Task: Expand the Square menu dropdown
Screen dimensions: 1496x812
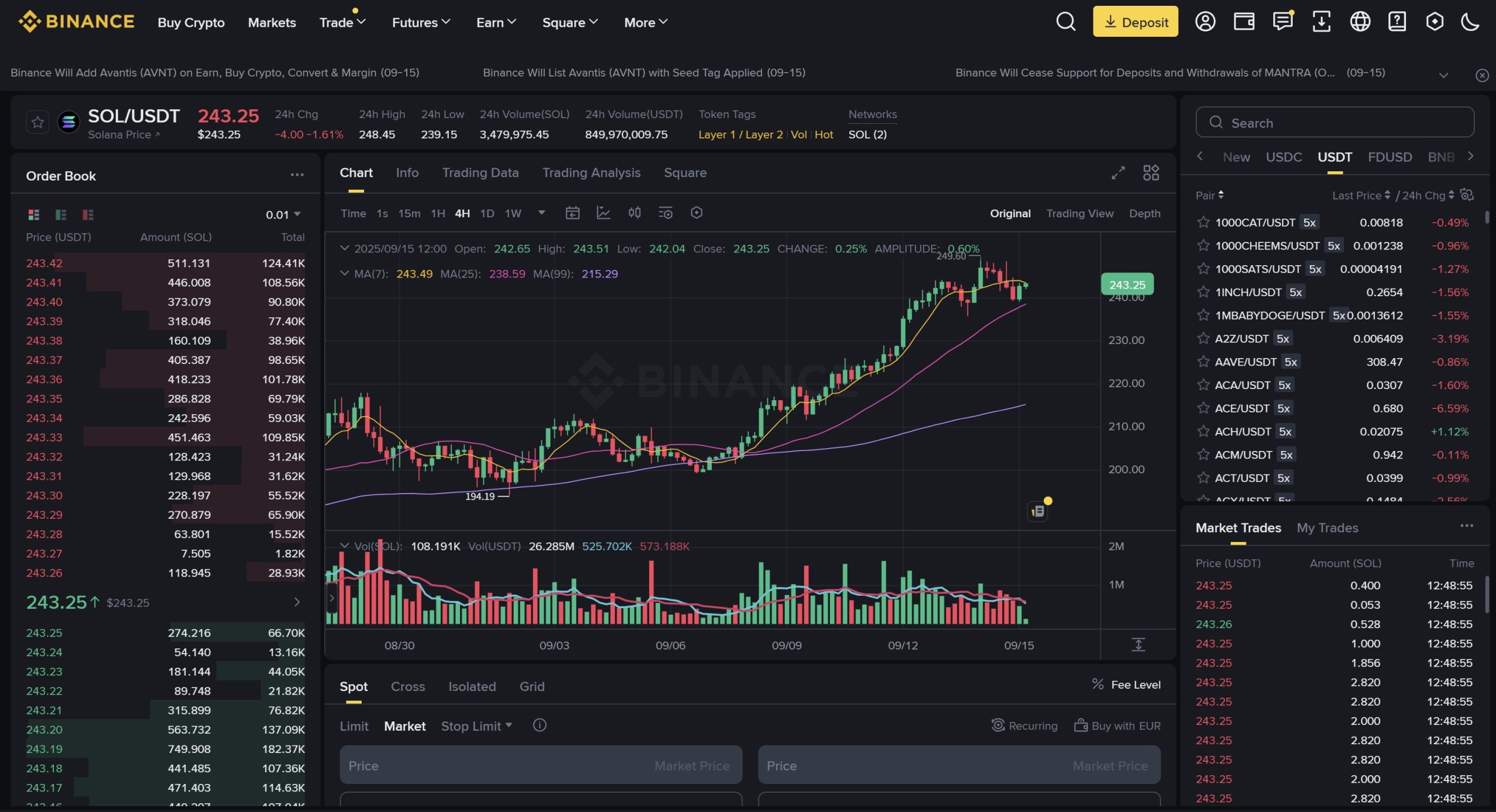Action: pos(570,22)
